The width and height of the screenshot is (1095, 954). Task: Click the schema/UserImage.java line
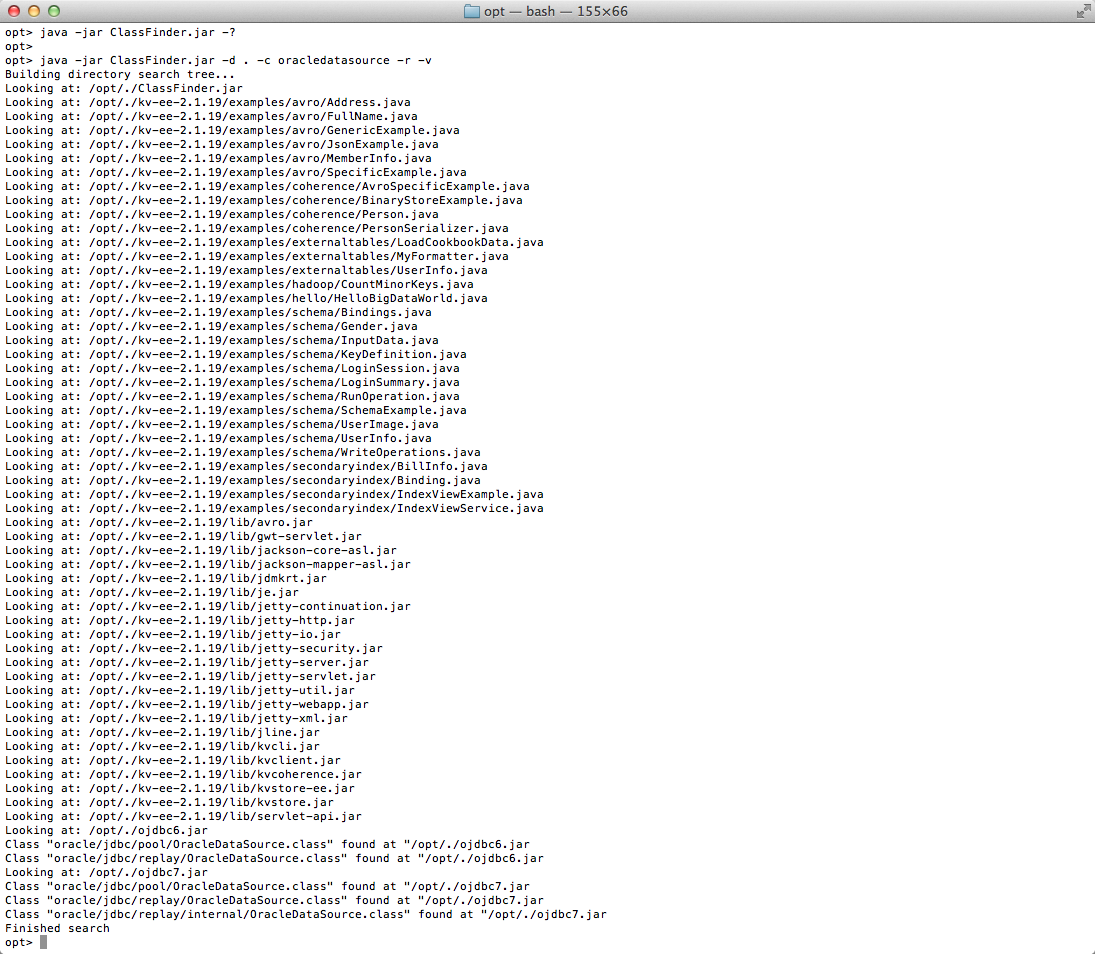pos(221,424)
